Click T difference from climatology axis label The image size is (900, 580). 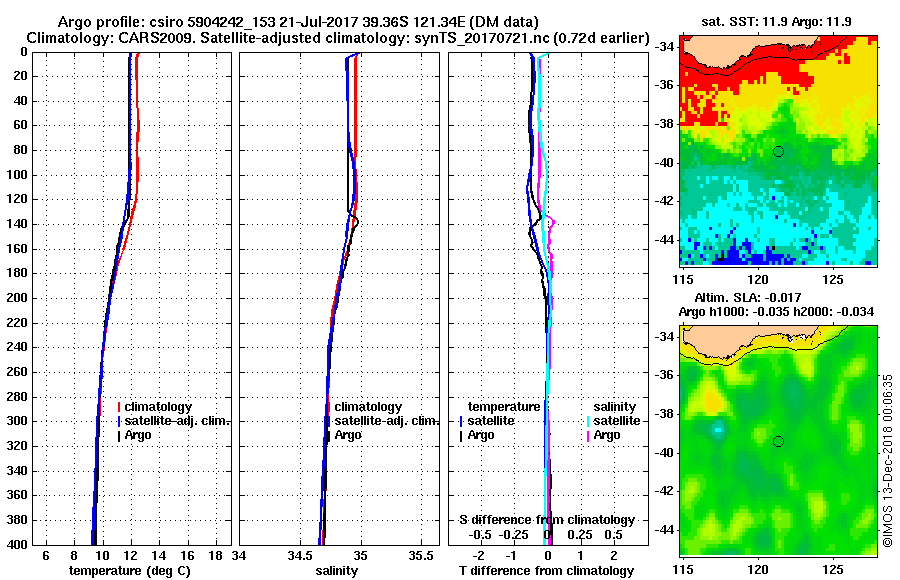(x=546, y=571)
